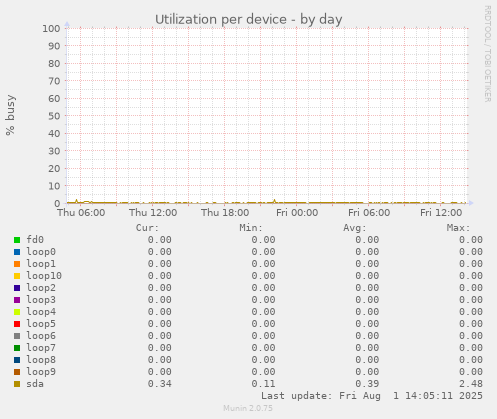Image resolution: width=497 pixels, height=419 pixels.
Task: Click the green fd0 legend color square
Action: click(17, 240)
